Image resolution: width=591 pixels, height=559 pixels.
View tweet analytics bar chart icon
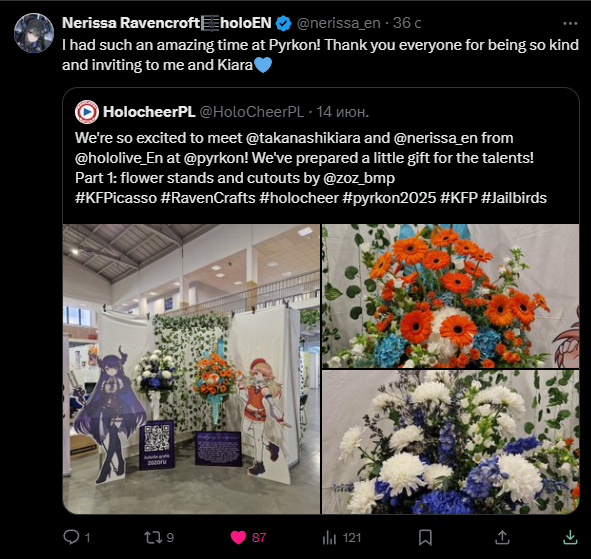[x=329, y=538]
